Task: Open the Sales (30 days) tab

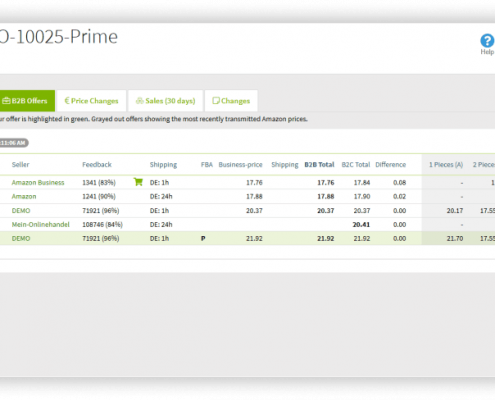Action: [x=165, y=101]
